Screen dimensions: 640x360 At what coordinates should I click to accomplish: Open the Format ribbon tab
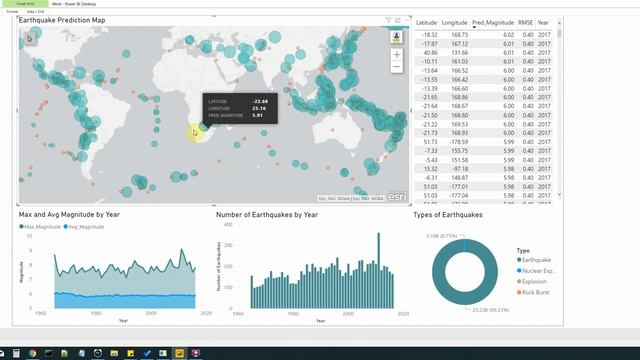coord(12,12)
